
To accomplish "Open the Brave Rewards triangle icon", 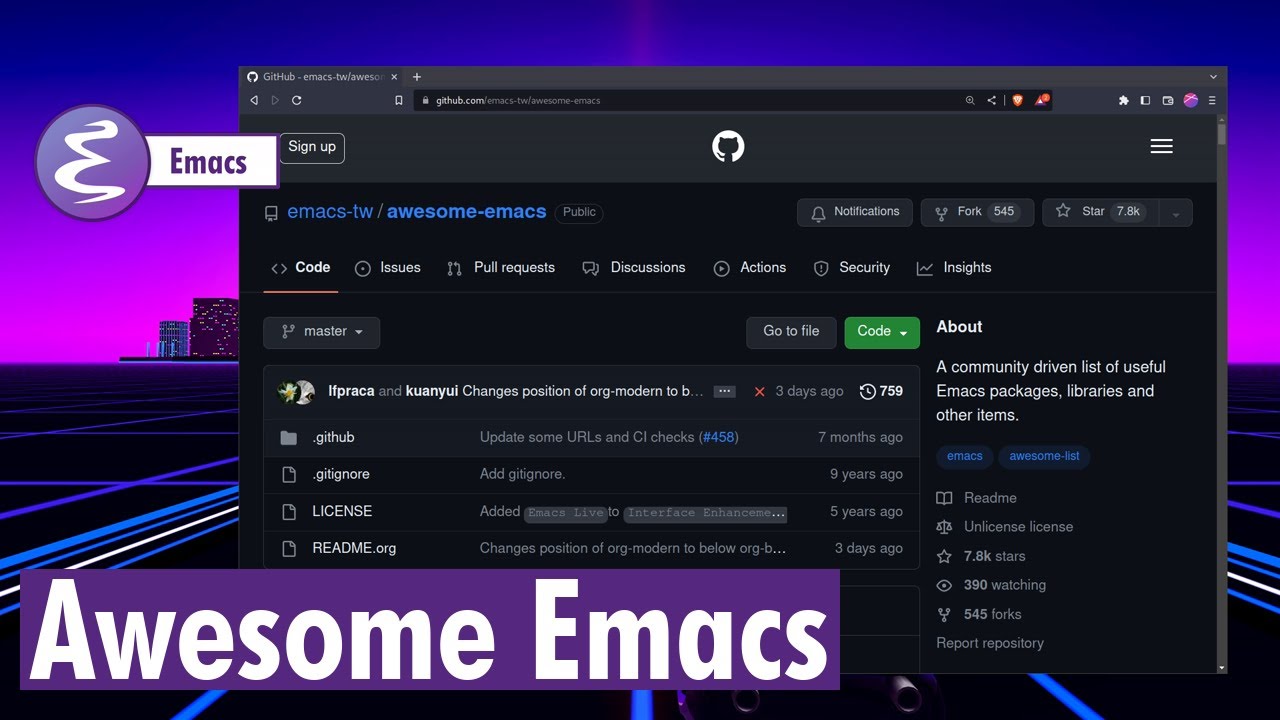I will [x=1043, y=100].
